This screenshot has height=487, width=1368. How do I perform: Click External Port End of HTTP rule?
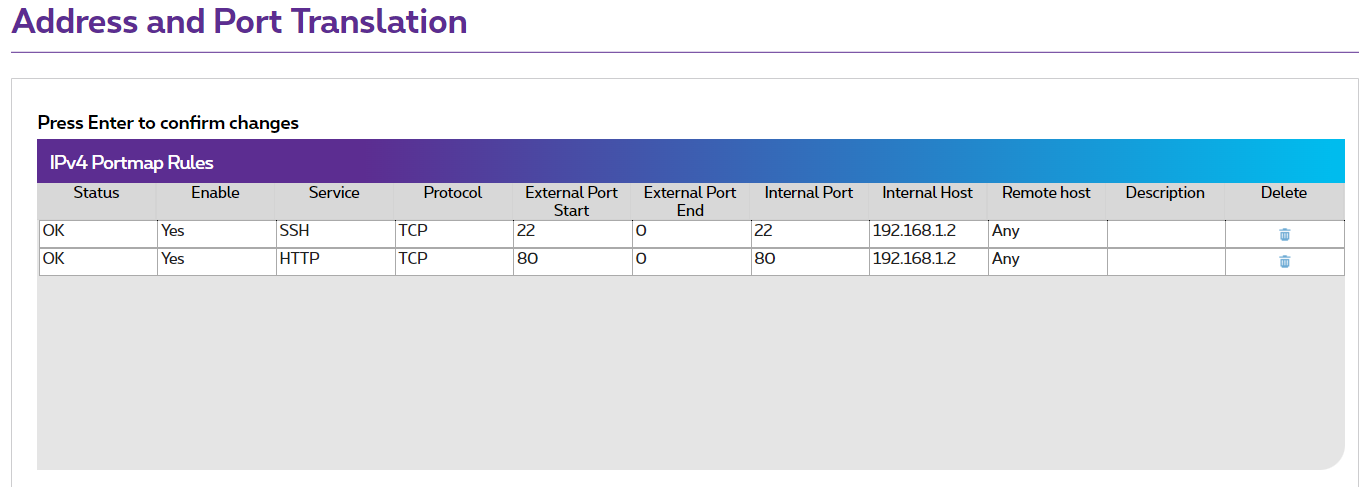pos(691,260)
